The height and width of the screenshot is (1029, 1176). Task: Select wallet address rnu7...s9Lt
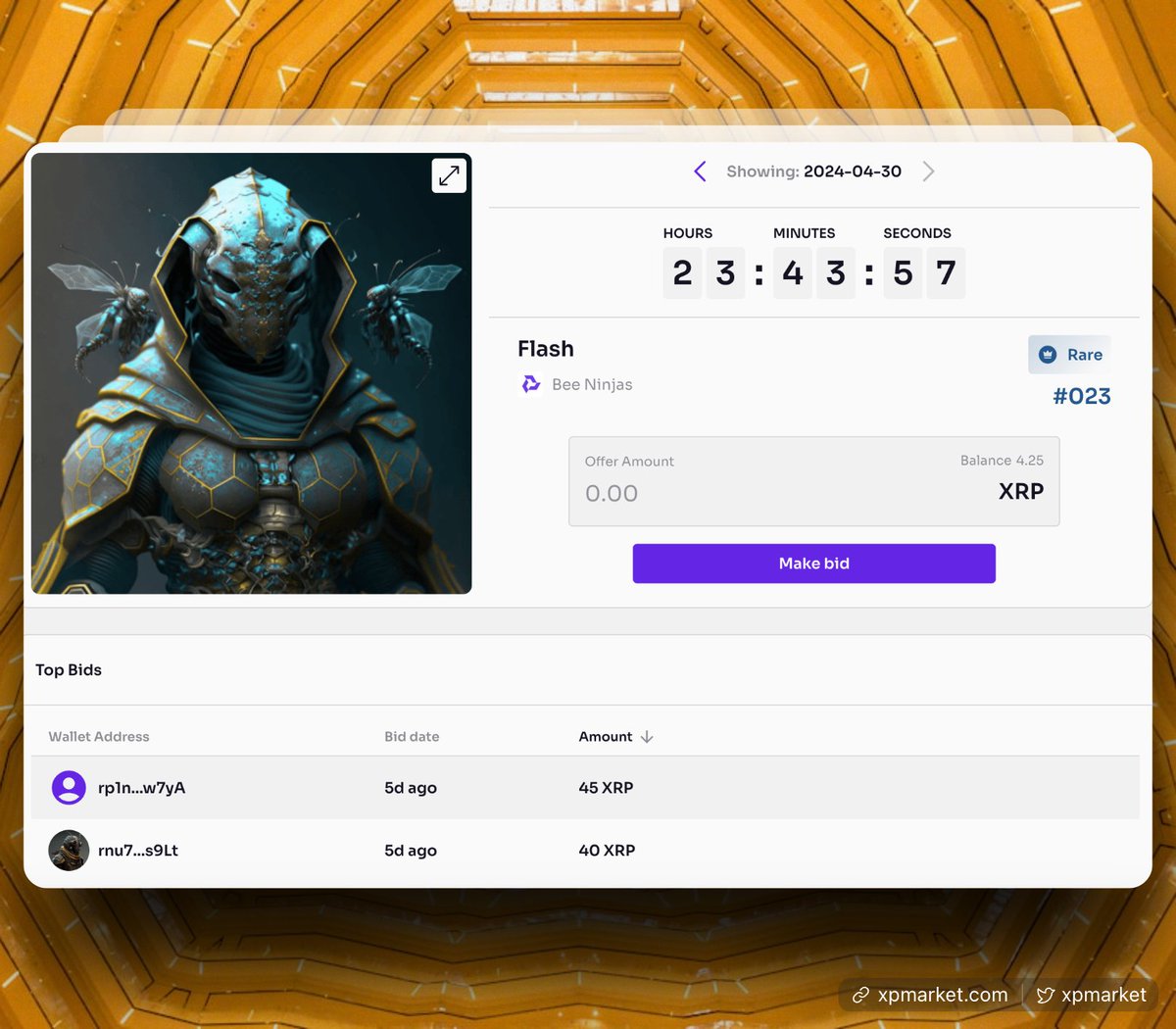coord(138,851)
